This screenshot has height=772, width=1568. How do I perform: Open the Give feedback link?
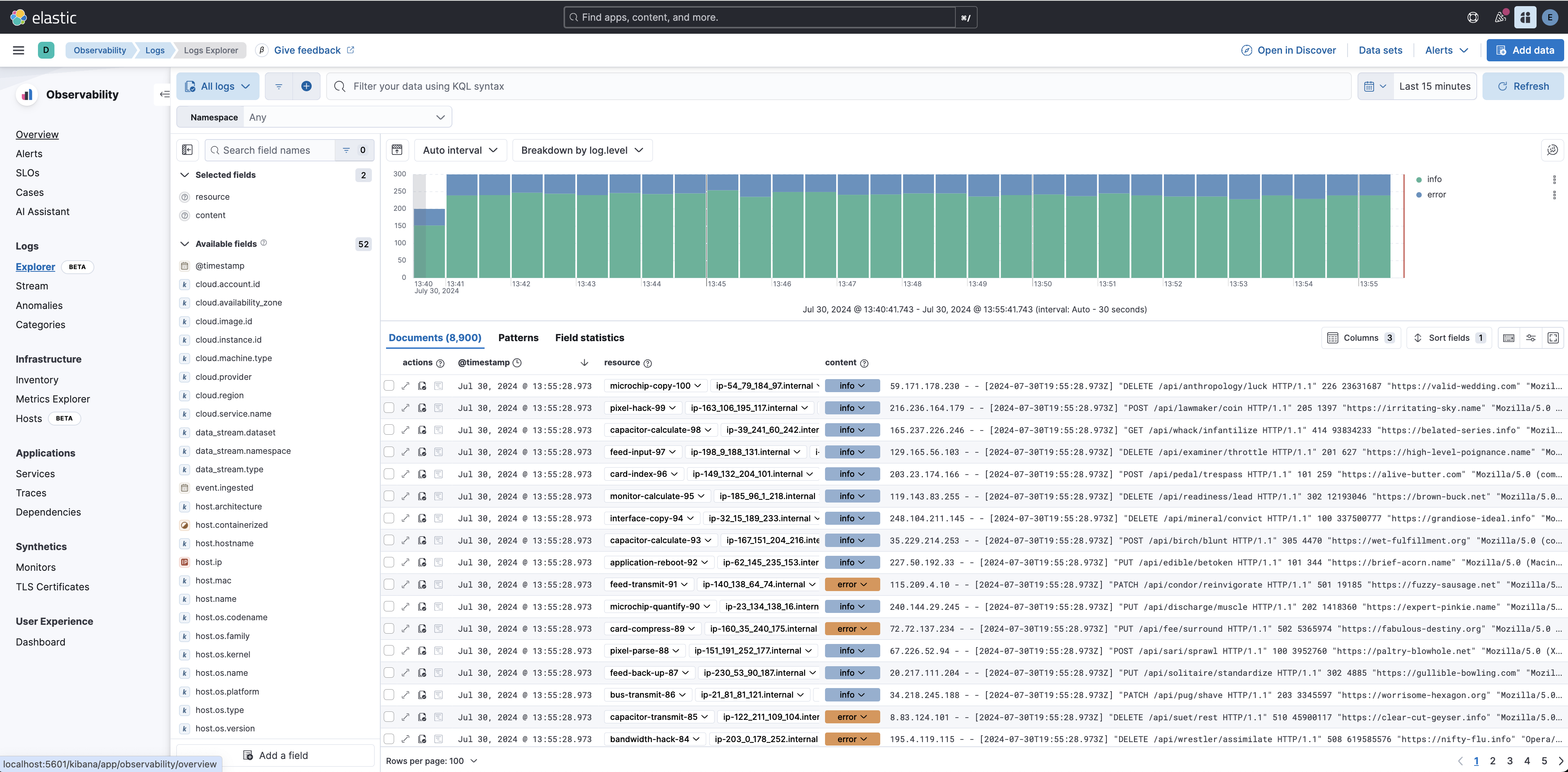pyautogui.click(x=314, y=51)
